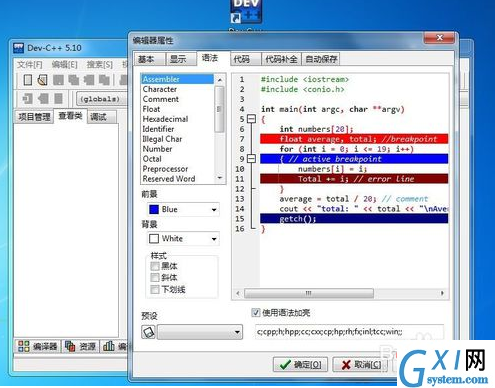The image size is (495, 388).
Task: Select Comment in the syntax list
Action: pyautogui.click(x=177, y=99)
